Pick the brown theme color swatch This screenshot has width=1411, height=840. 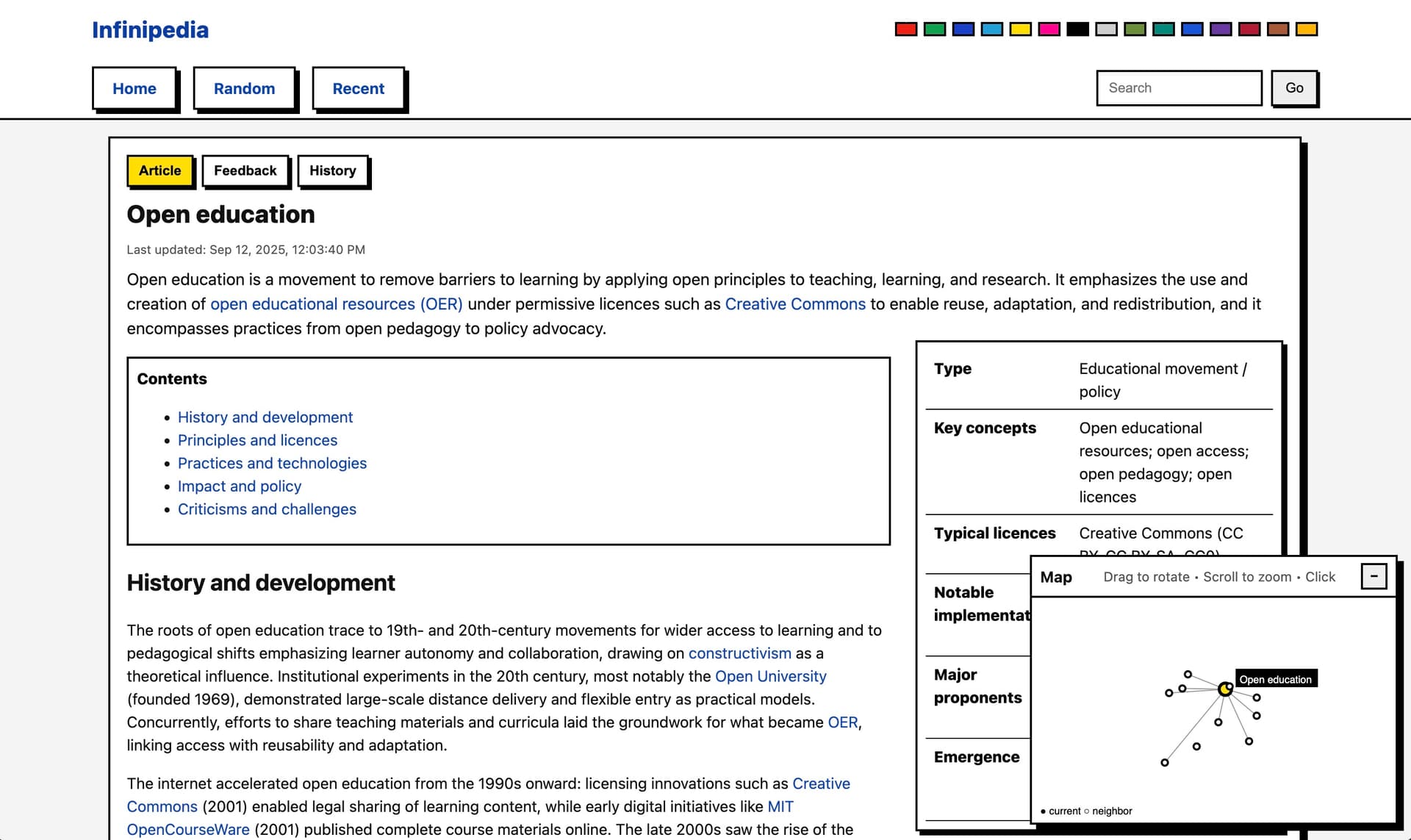[1278, 29]
